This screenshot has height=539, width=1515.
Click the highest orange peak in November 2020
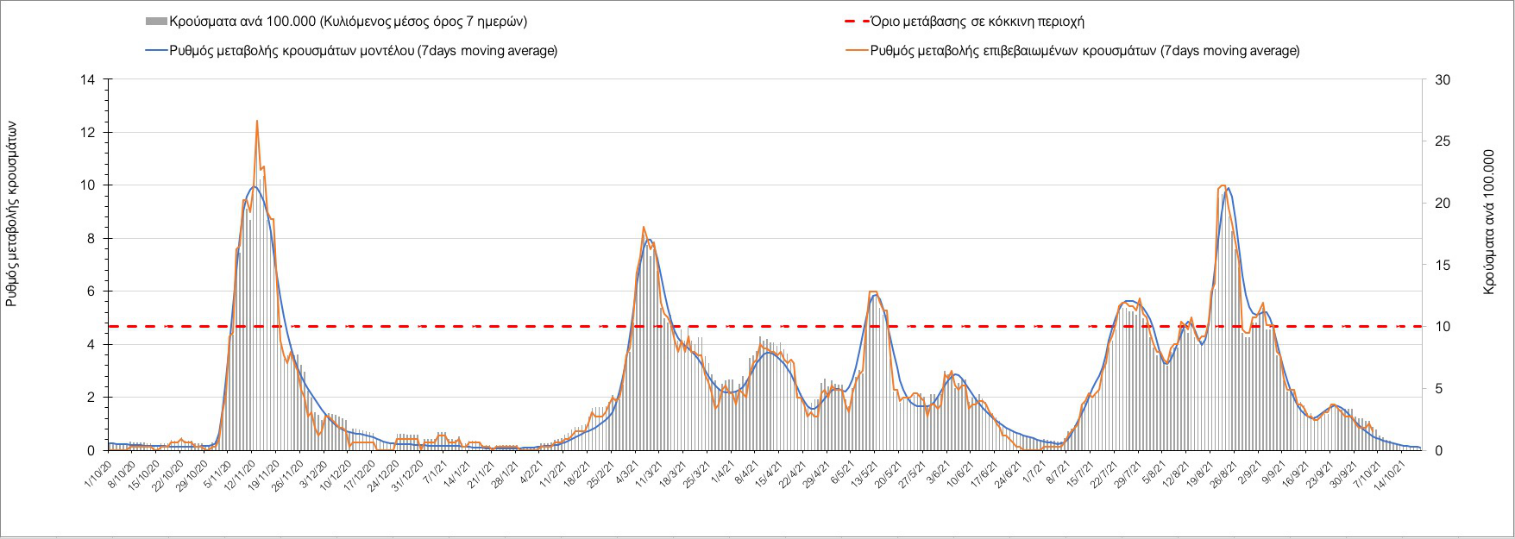click(x=257, y=122)
